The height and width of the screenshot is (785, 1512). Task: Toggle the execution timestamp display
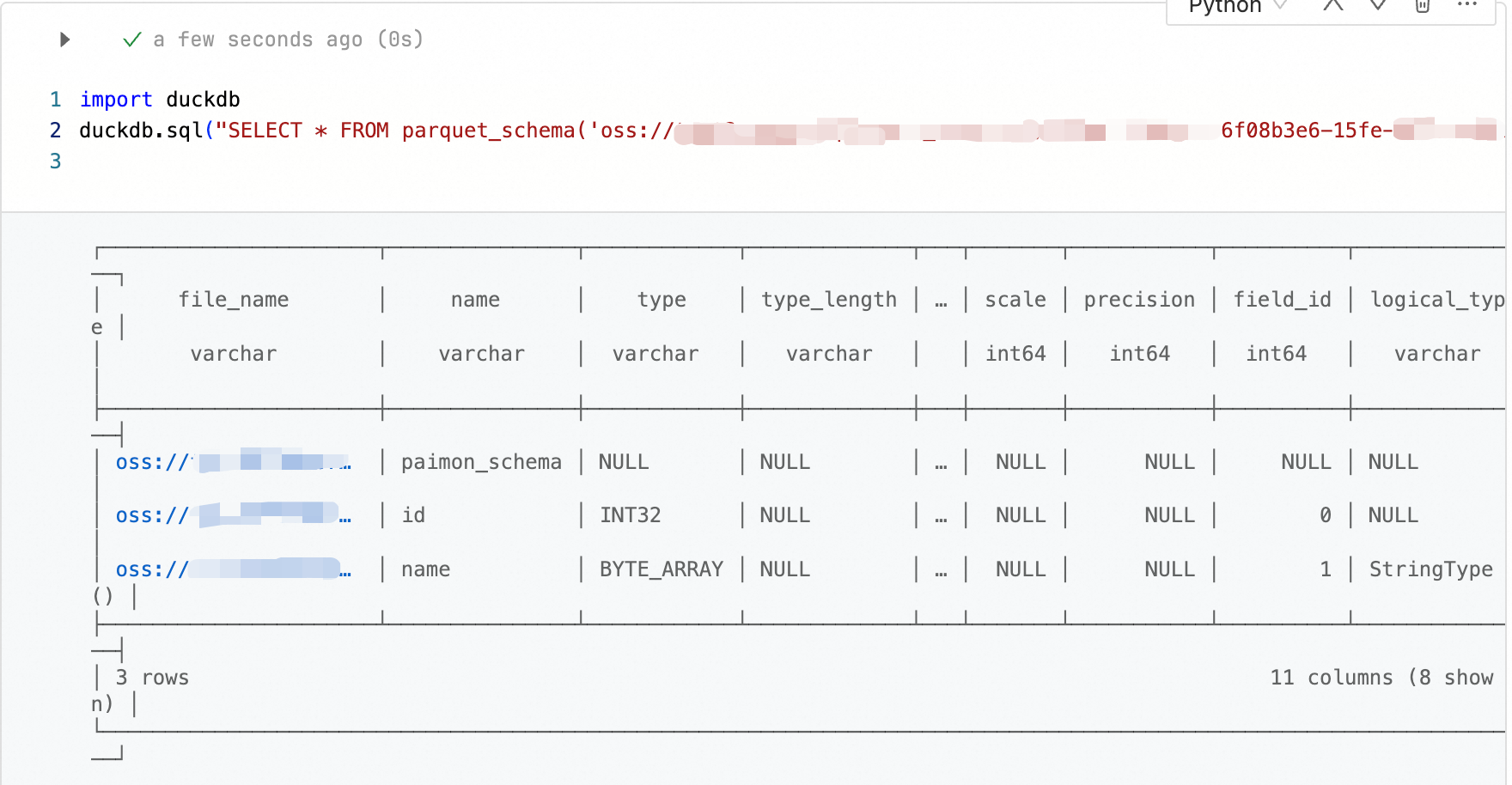pos(288,39)
